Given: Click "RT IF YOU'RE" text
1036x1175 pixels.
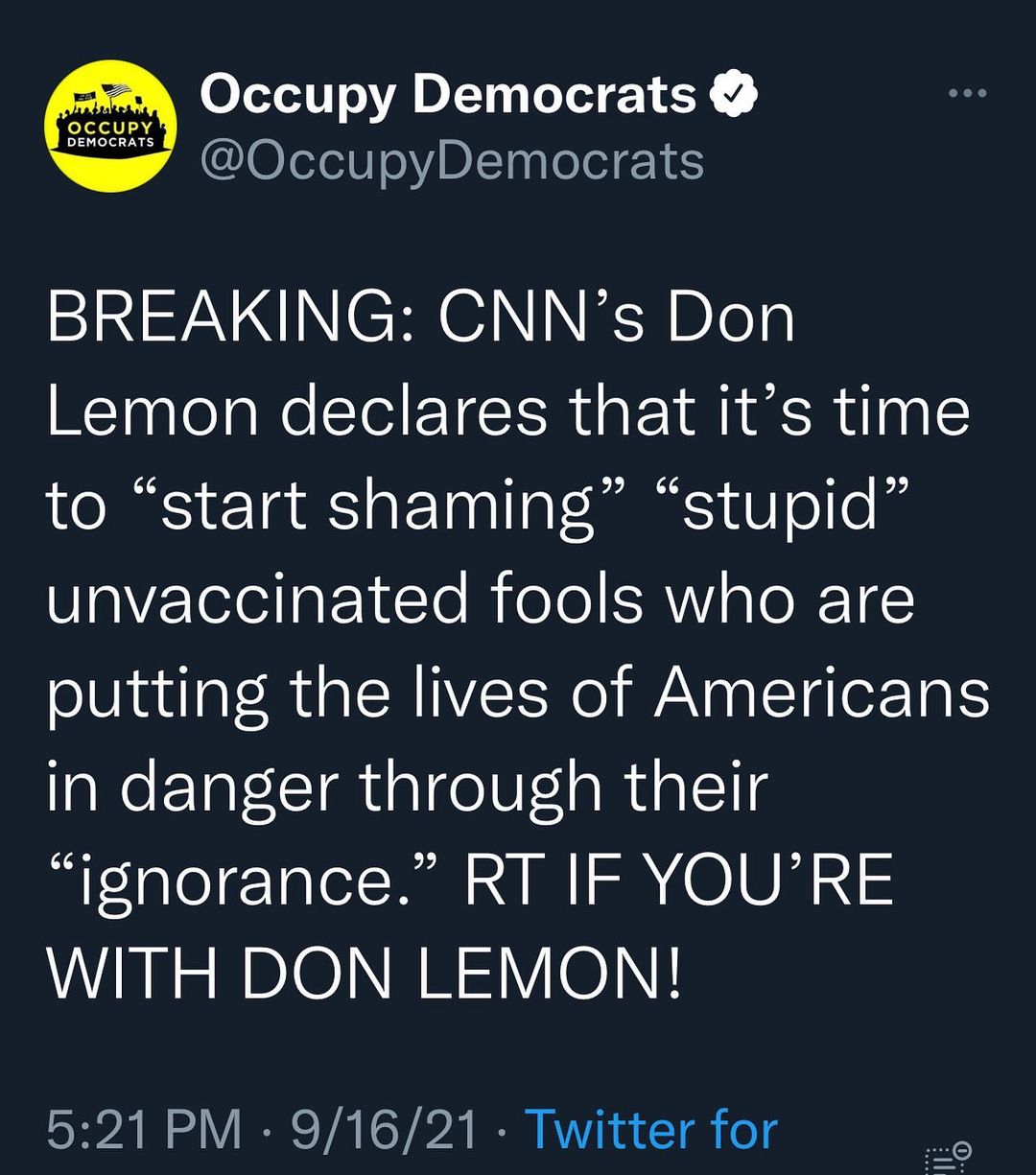Looking at the screenshot, I should pyautogui.click(x=678, y=881).
